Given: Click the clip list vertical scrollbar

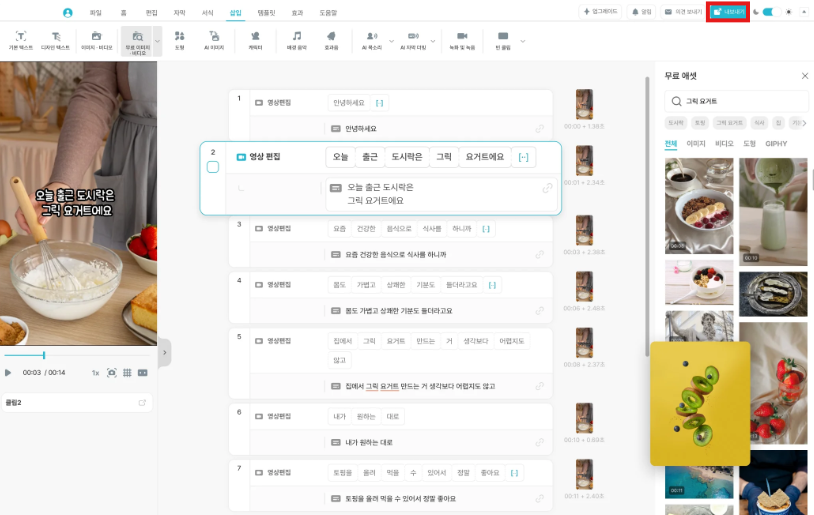Looking at the screenshot, I should pos(647,217).
